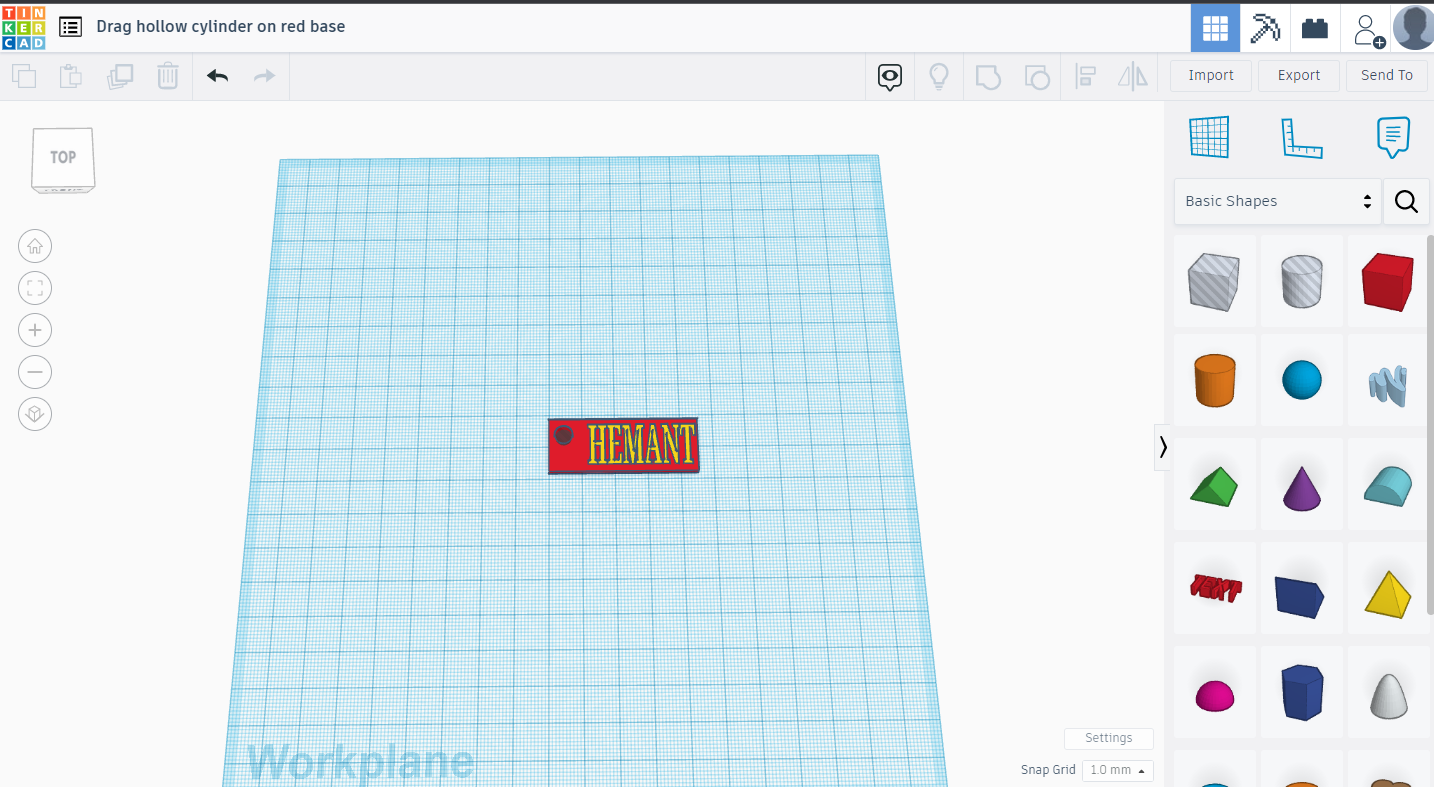Click the Export button
This screenshot has height=787, width=1434.
1299,76
